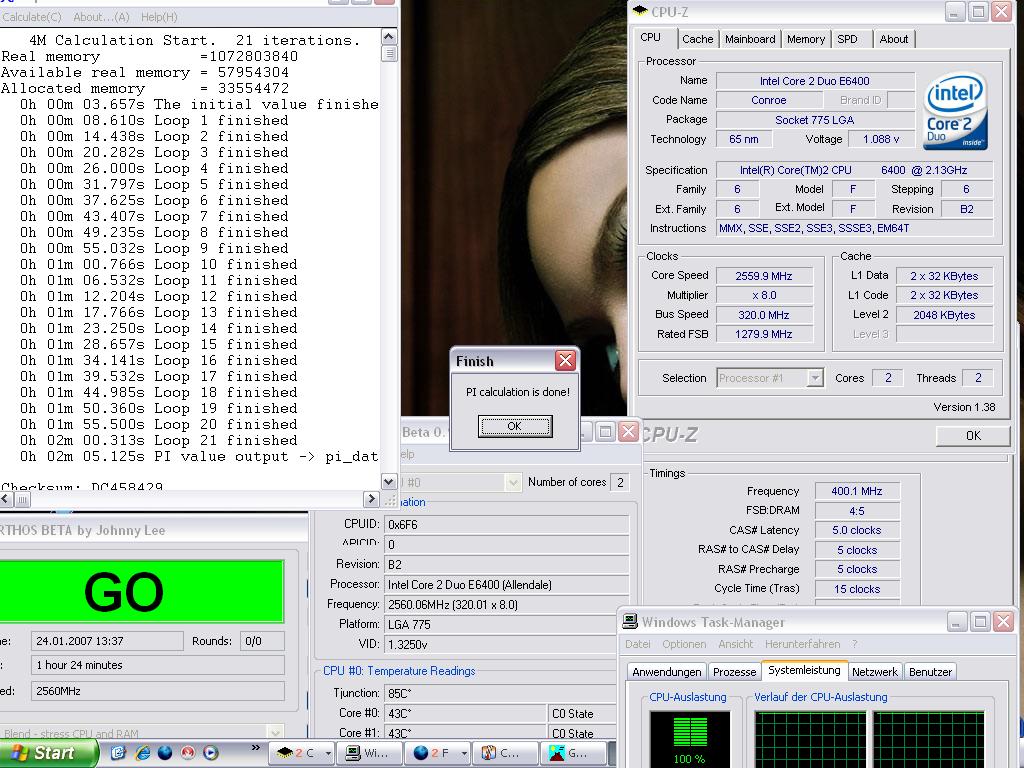Switch to the Prozesse tab in Task-Manager

click(734, 672)
